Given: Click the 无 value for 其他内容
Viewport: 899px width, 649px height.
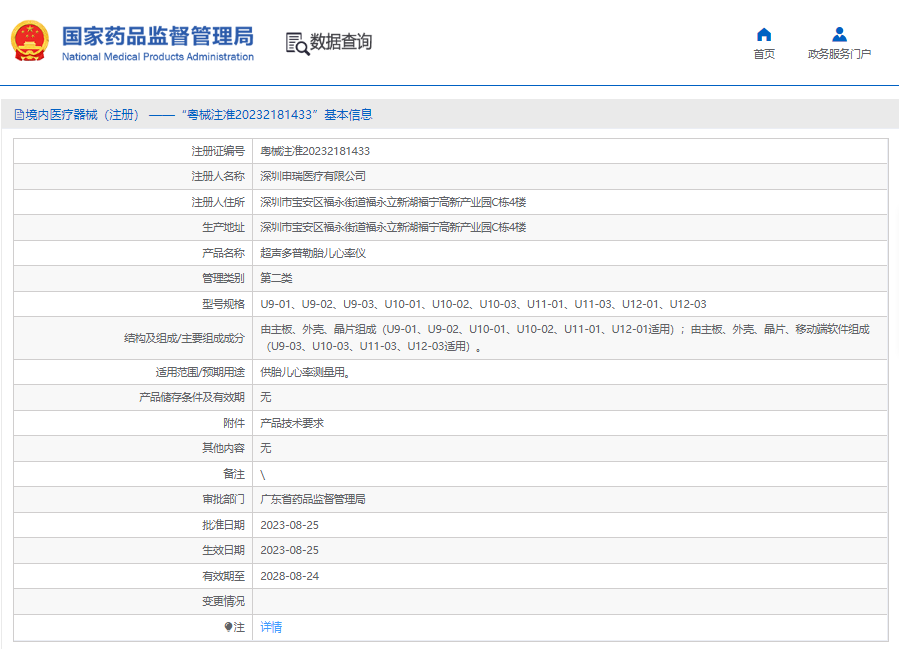Looking at the screenshot, I should pyautogui.click(x=265, y=448).
